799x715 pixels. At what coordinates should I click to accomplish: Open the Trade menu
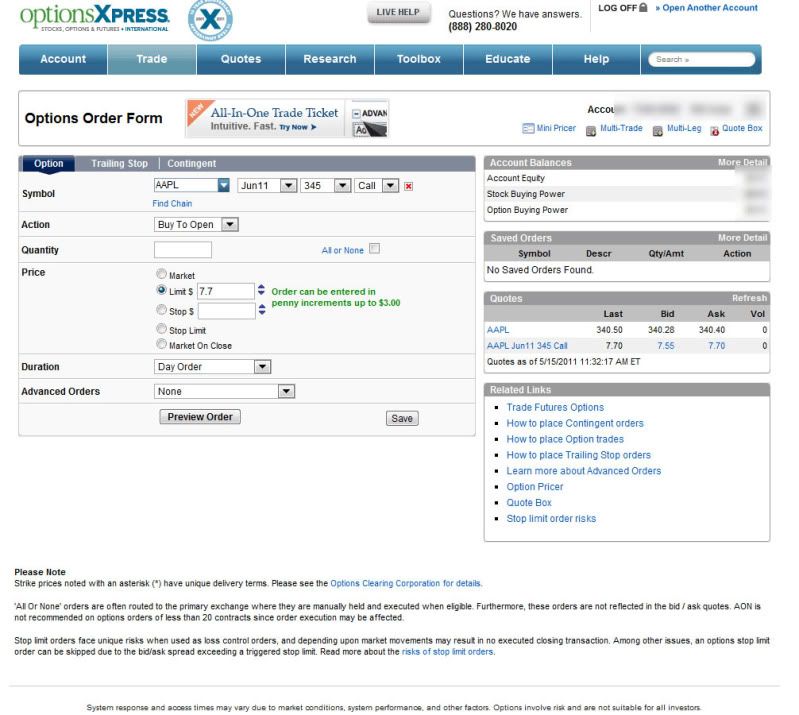tap(152, 59)
